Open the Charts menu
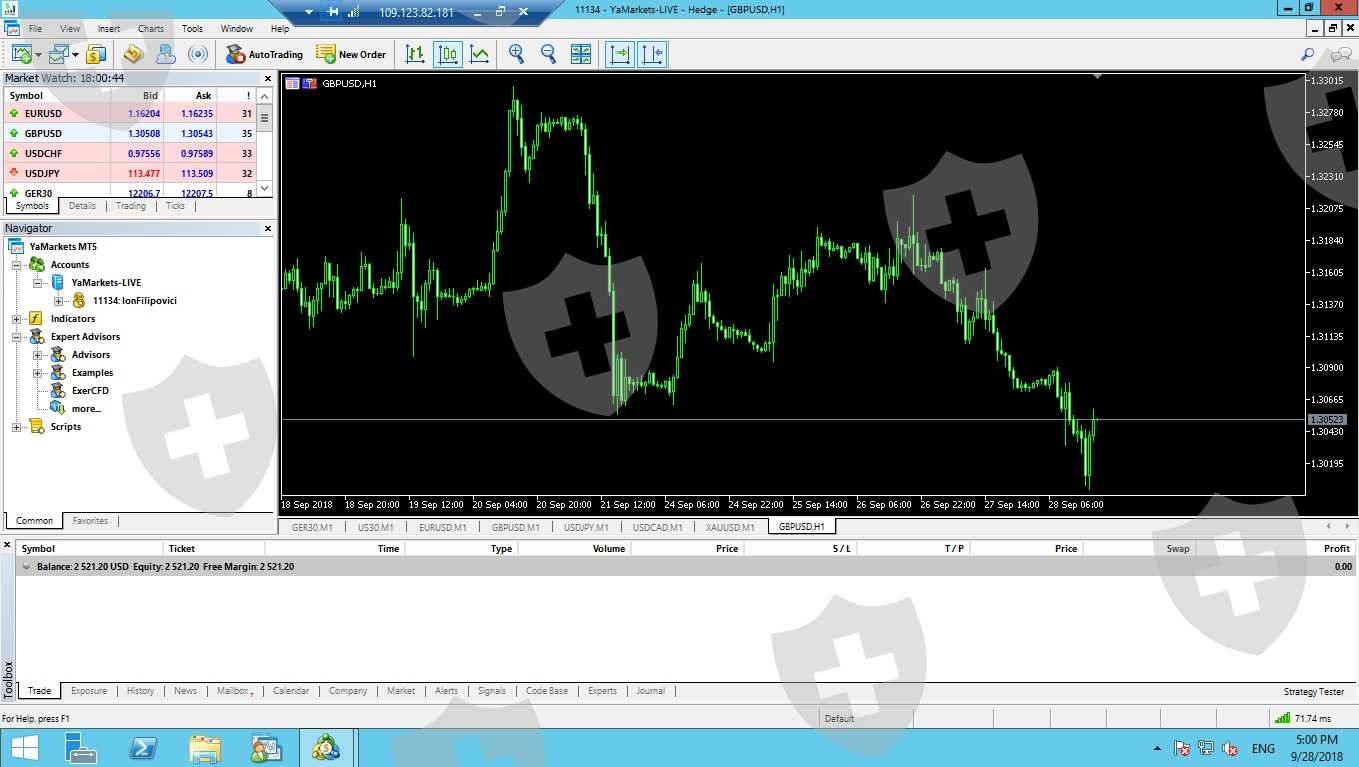Viewport: 1359px width, 767px height. point(151,29)
